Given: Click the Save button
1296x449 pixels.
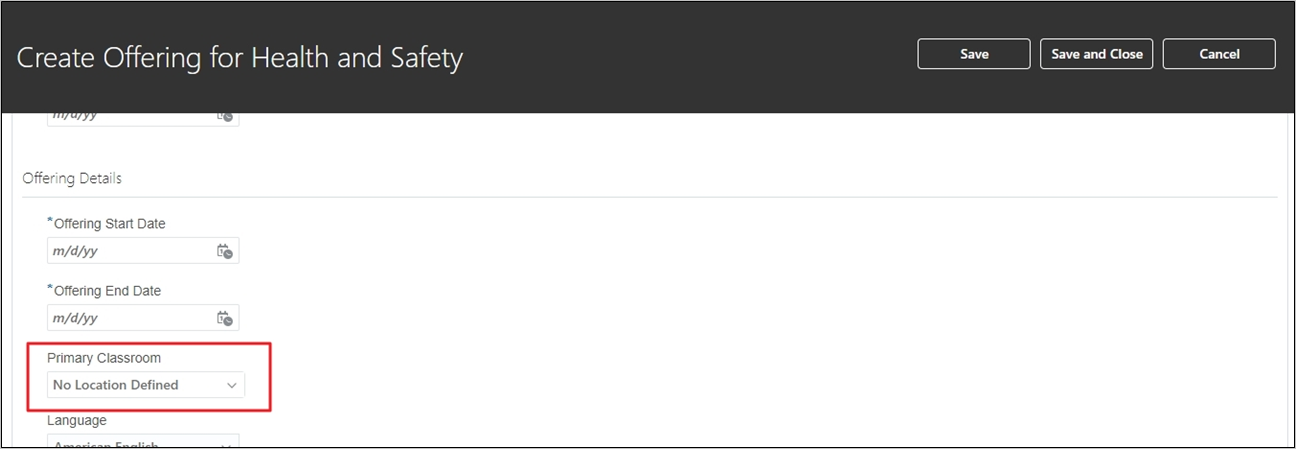Looking at the screenshot, I should pos(973,54).
